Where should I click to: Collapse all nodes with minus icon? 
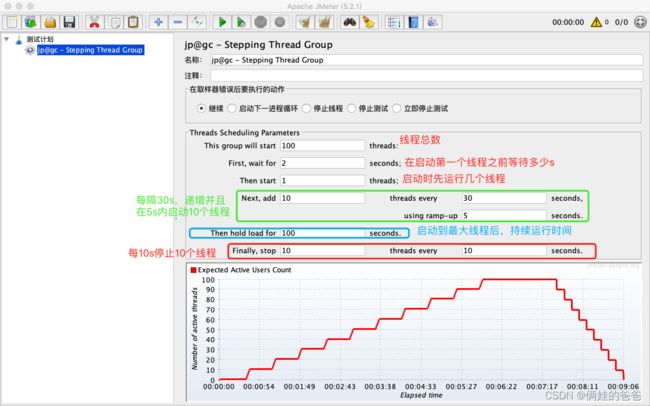[177, 22]
